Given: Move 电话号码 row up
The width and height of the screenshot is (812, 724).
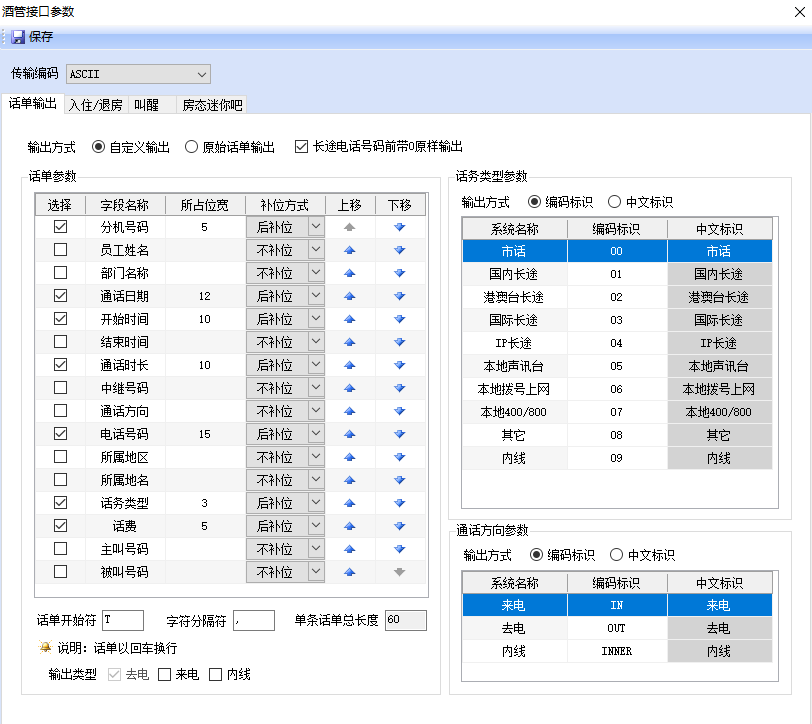Looking at the screenshot, I should 349,434.
